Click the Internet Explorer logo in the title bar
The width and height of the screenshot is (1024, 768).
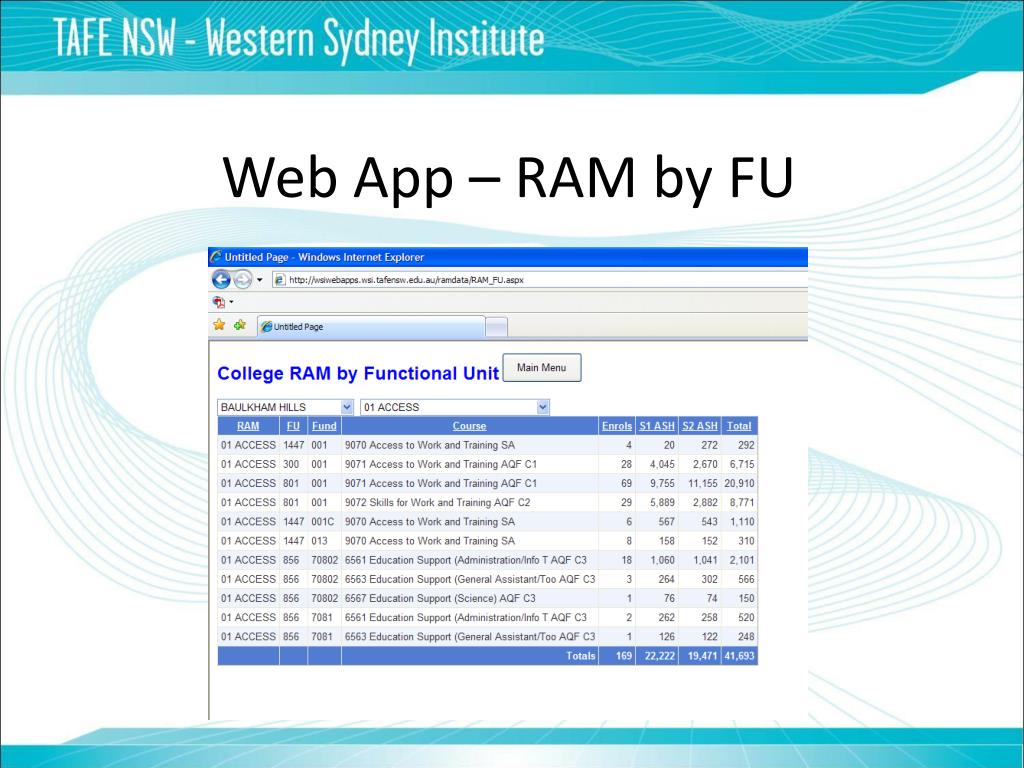(x=216, y=257)
